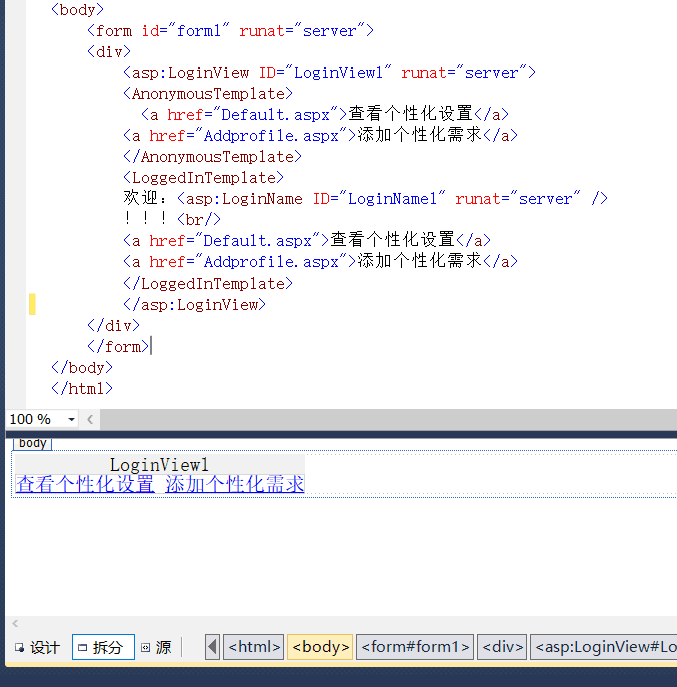Click the breadcrumb left navigation arrow
Screen dimensions: 677x687
click(x=213, y=647)
